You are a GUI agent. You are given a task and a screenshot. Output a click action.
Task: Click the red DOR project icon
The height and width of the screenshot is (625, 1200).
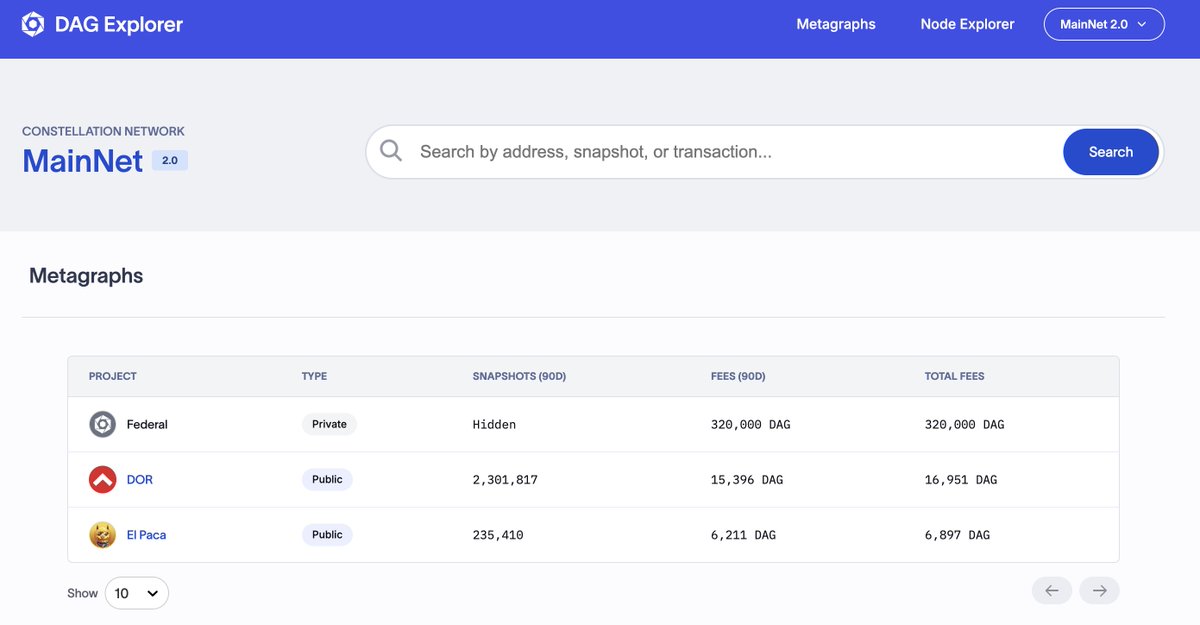coord(102,479)
